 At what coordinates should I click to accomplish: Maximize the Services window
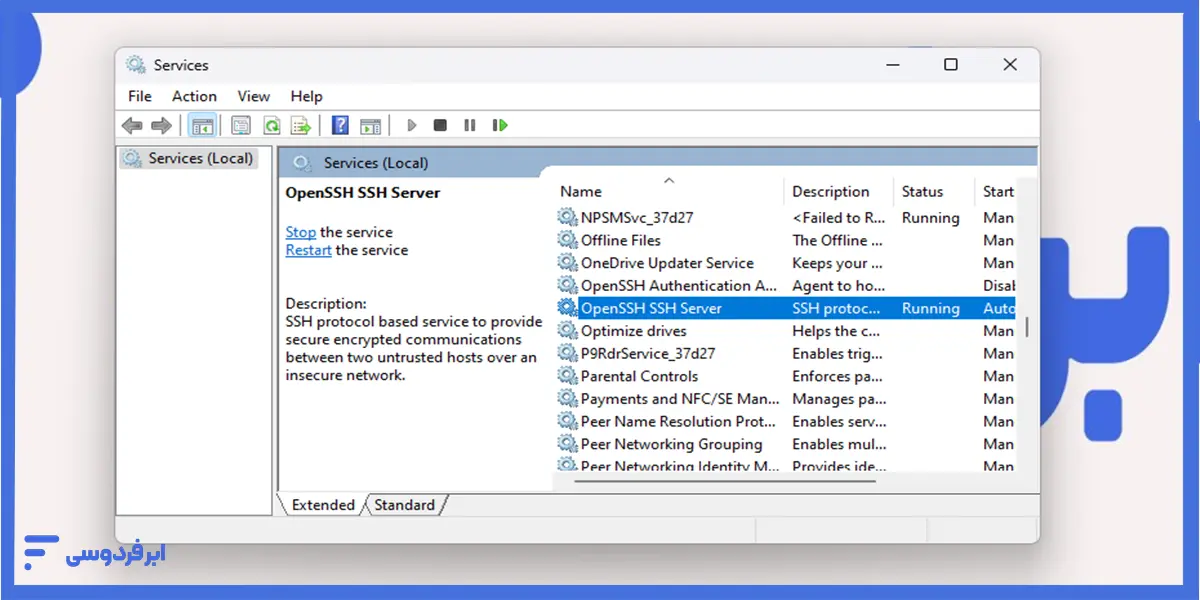(950, 65)
